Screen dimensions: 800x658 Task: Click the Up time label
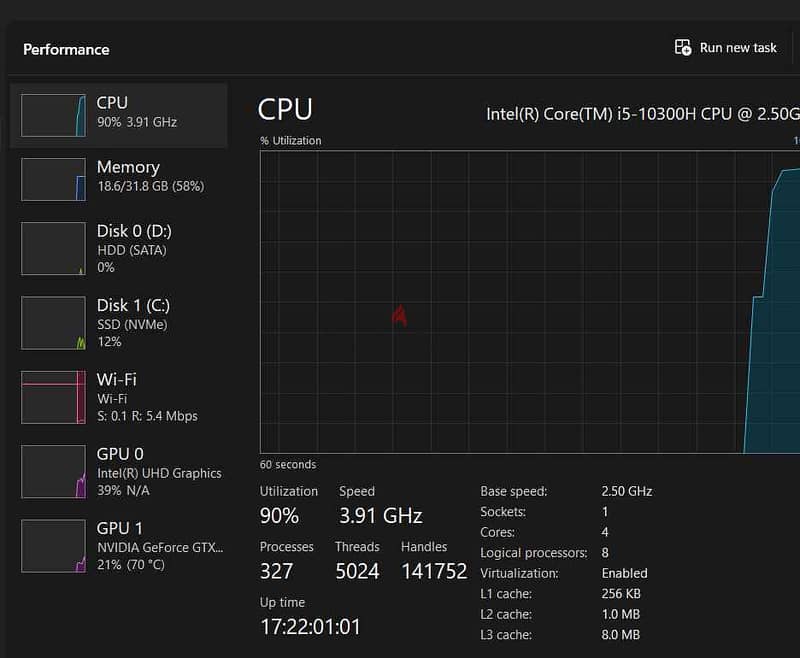(x=282, y=602)
